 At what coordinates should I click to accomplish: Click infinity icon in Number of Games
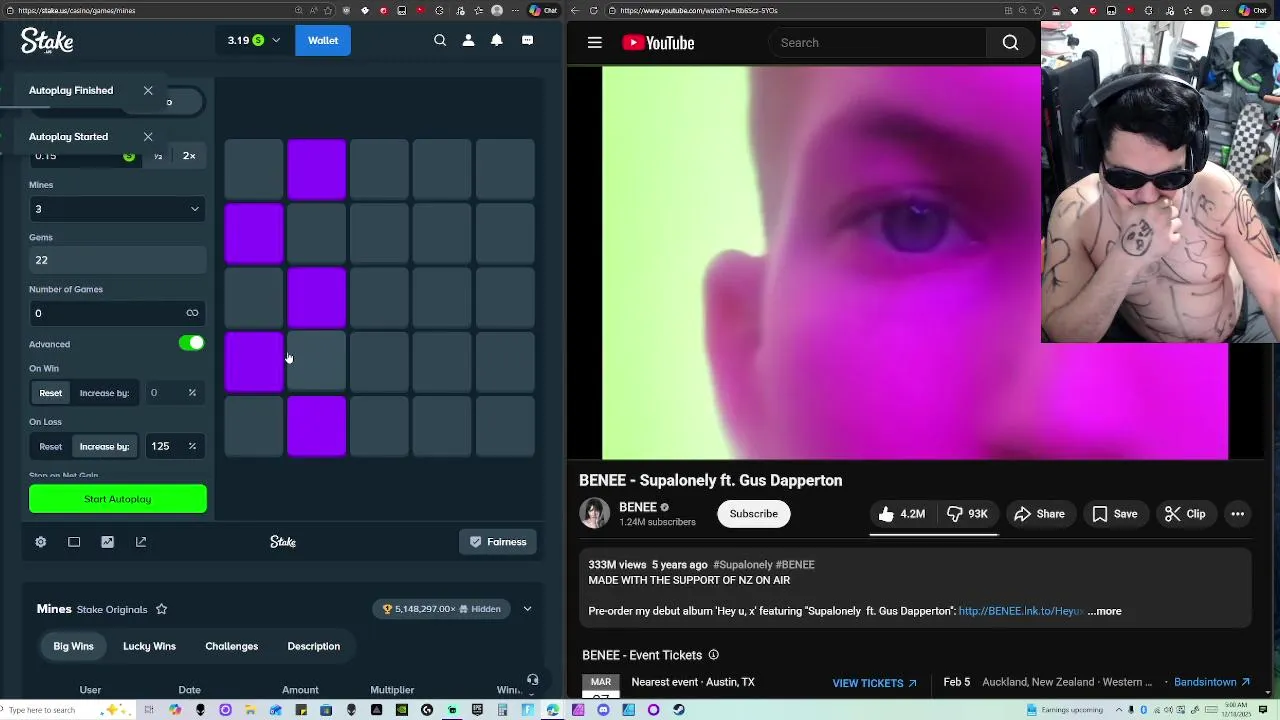[192, 313]
